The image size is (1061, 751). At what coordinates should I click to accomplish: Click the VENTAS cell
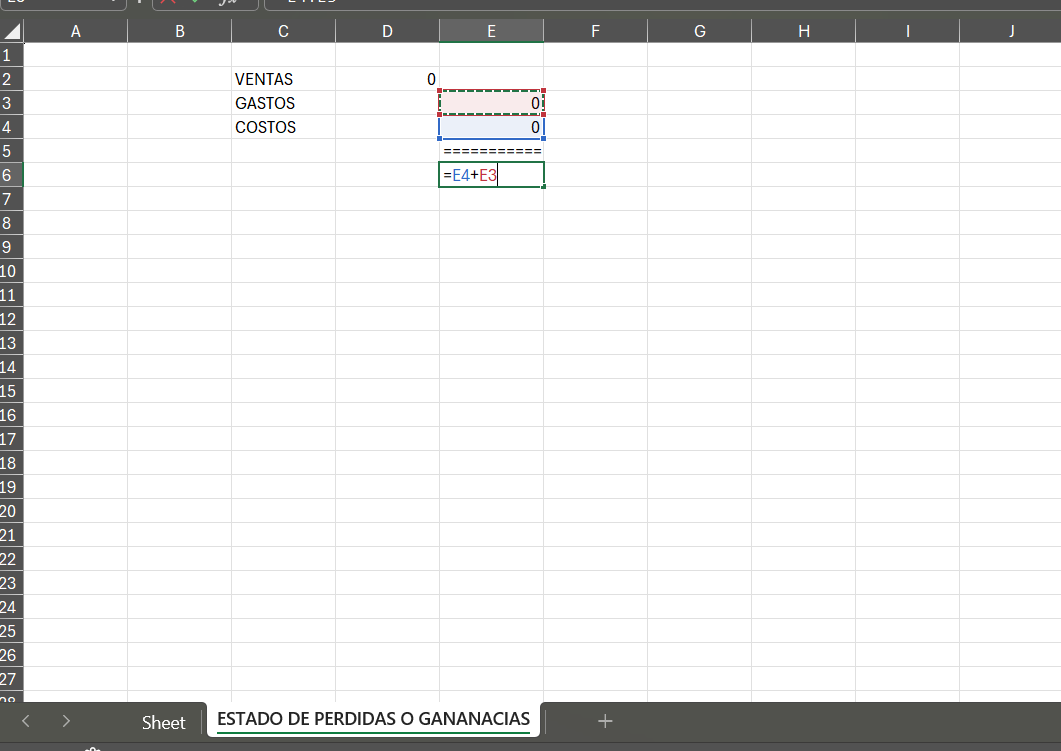point(284,79)
